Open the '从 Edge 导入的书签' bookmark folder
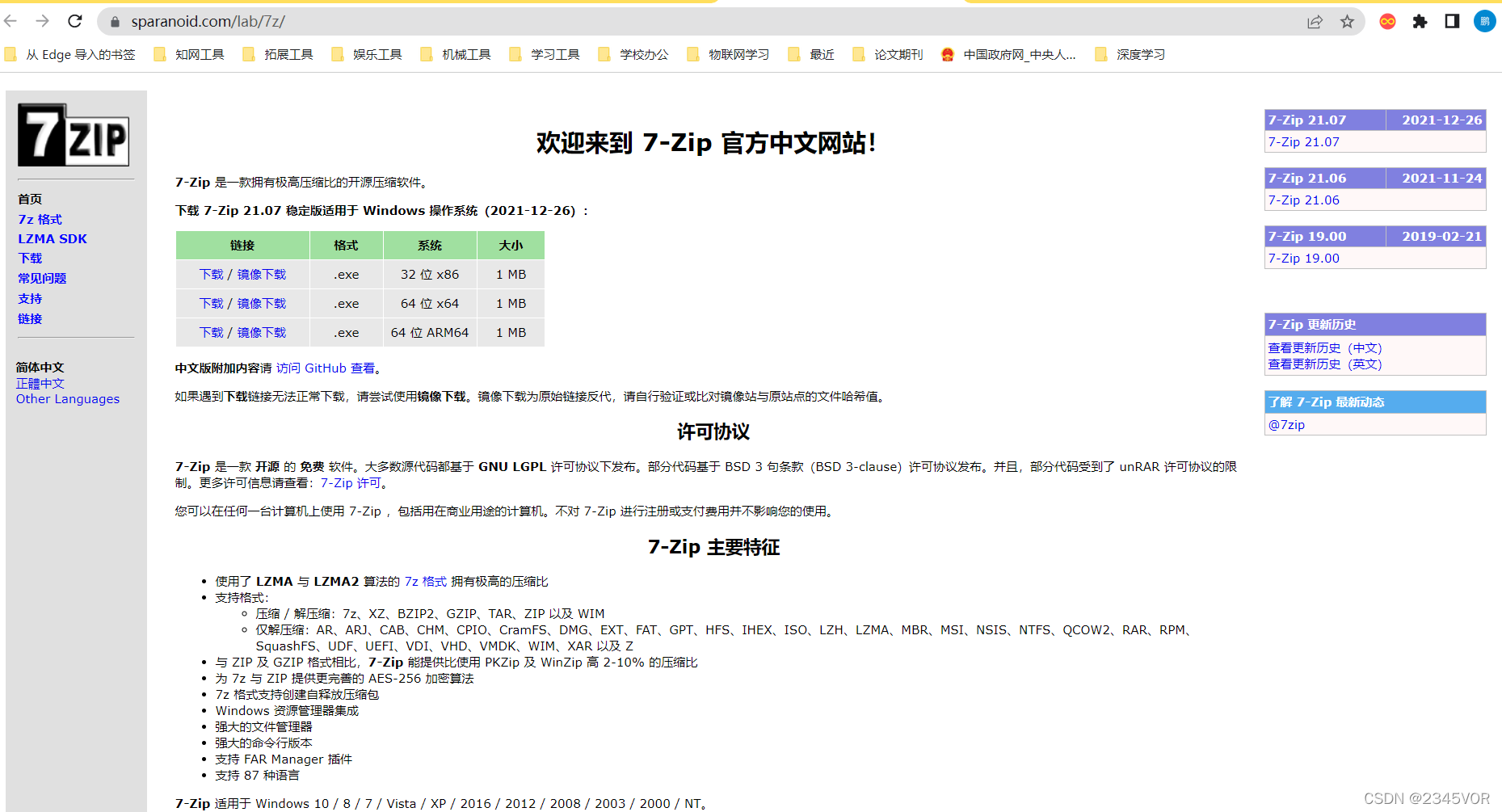The width and height of the screenshot is (1502, 812). click(x=70, y=54)
